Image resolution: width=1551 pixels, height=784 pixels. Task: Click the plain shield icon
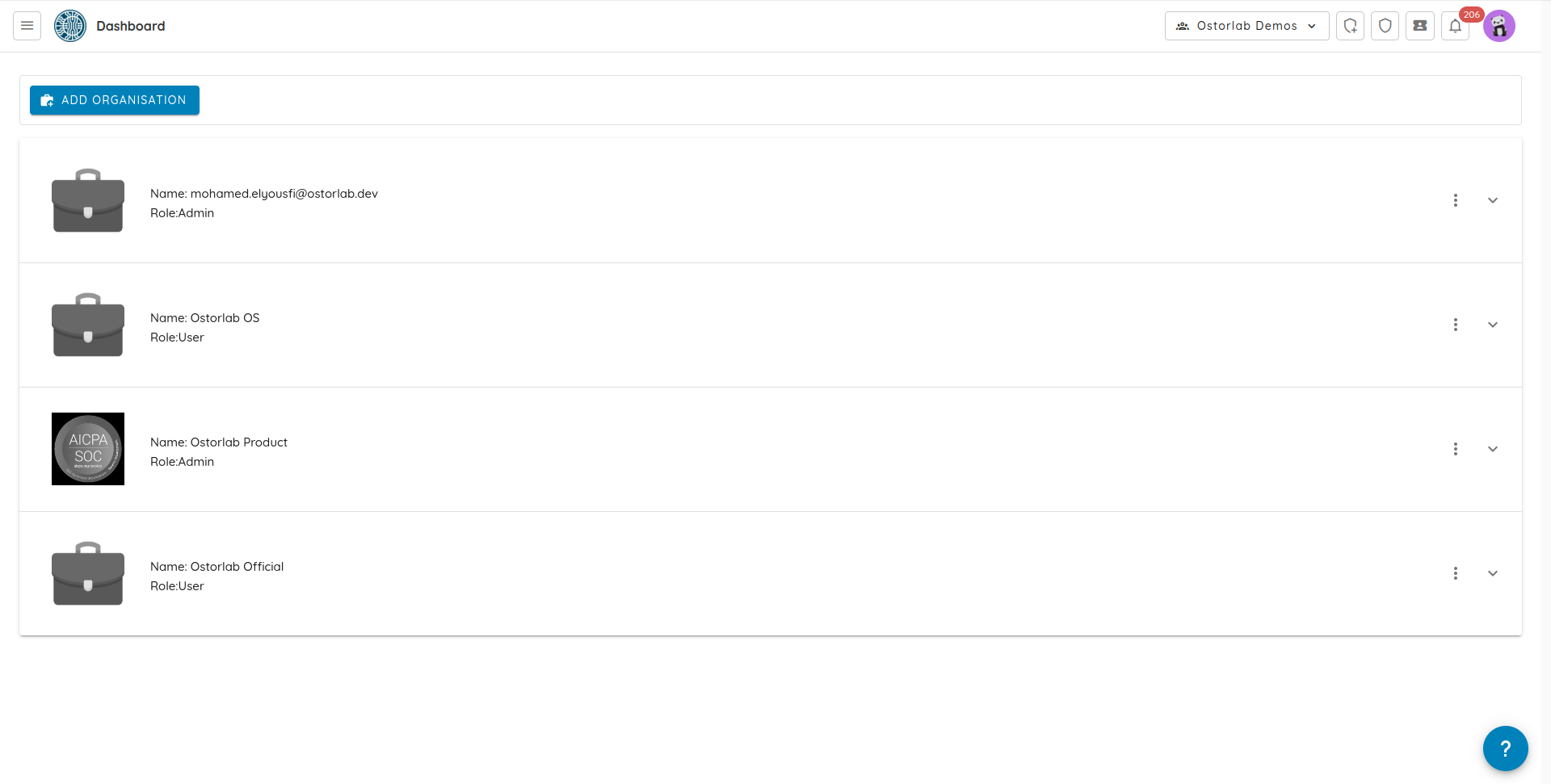(x=1385, y=26)
